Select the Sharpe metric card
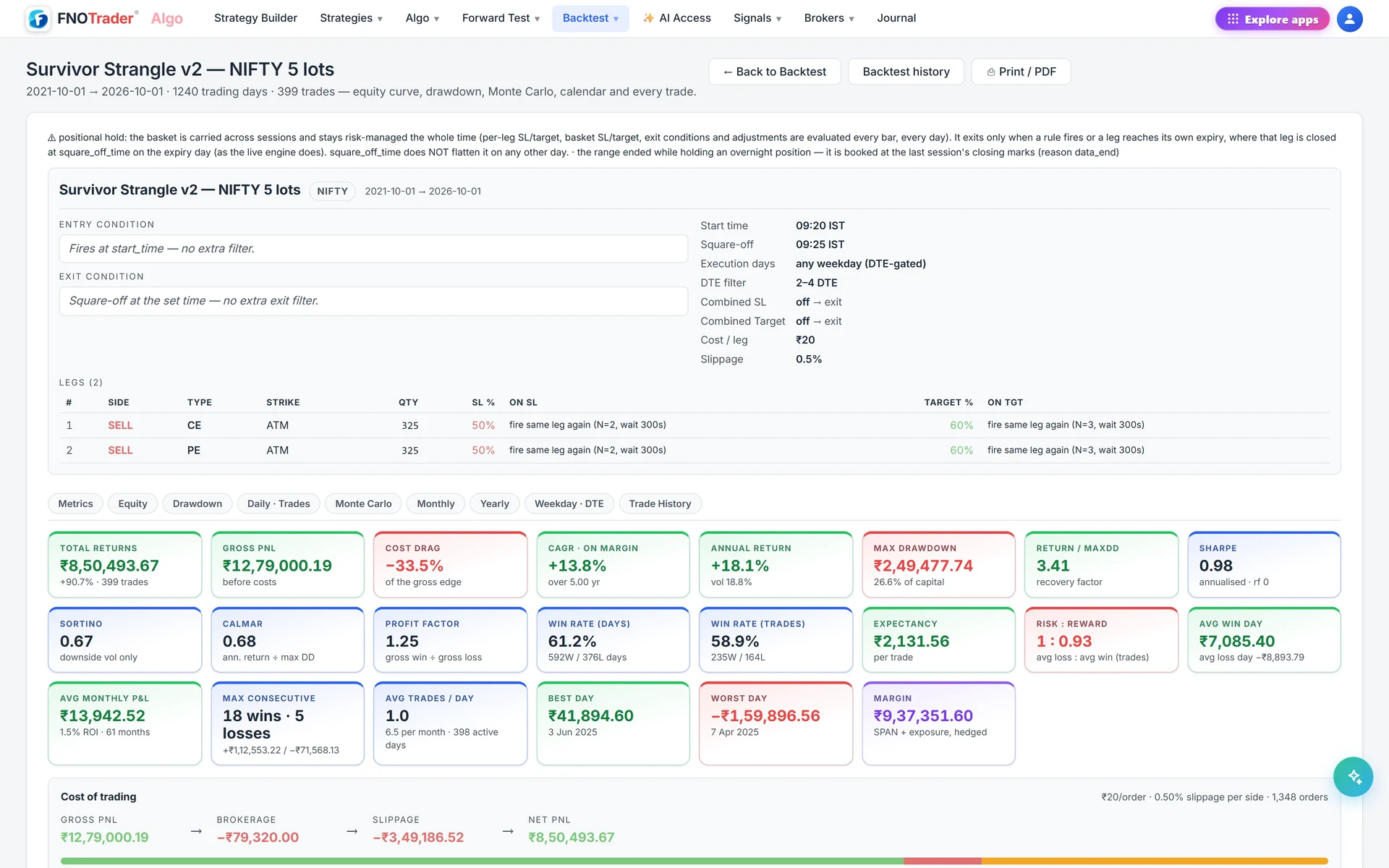1389x868 pixels. click(1264, 565)
